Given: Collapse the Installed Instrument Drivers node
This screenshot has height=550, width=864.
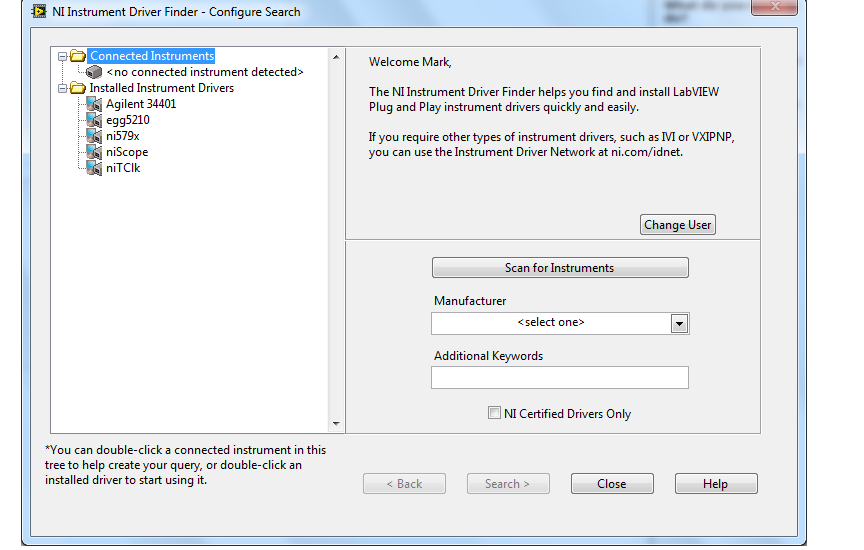Looking at the screenshot, I should (x=62, y=88).
